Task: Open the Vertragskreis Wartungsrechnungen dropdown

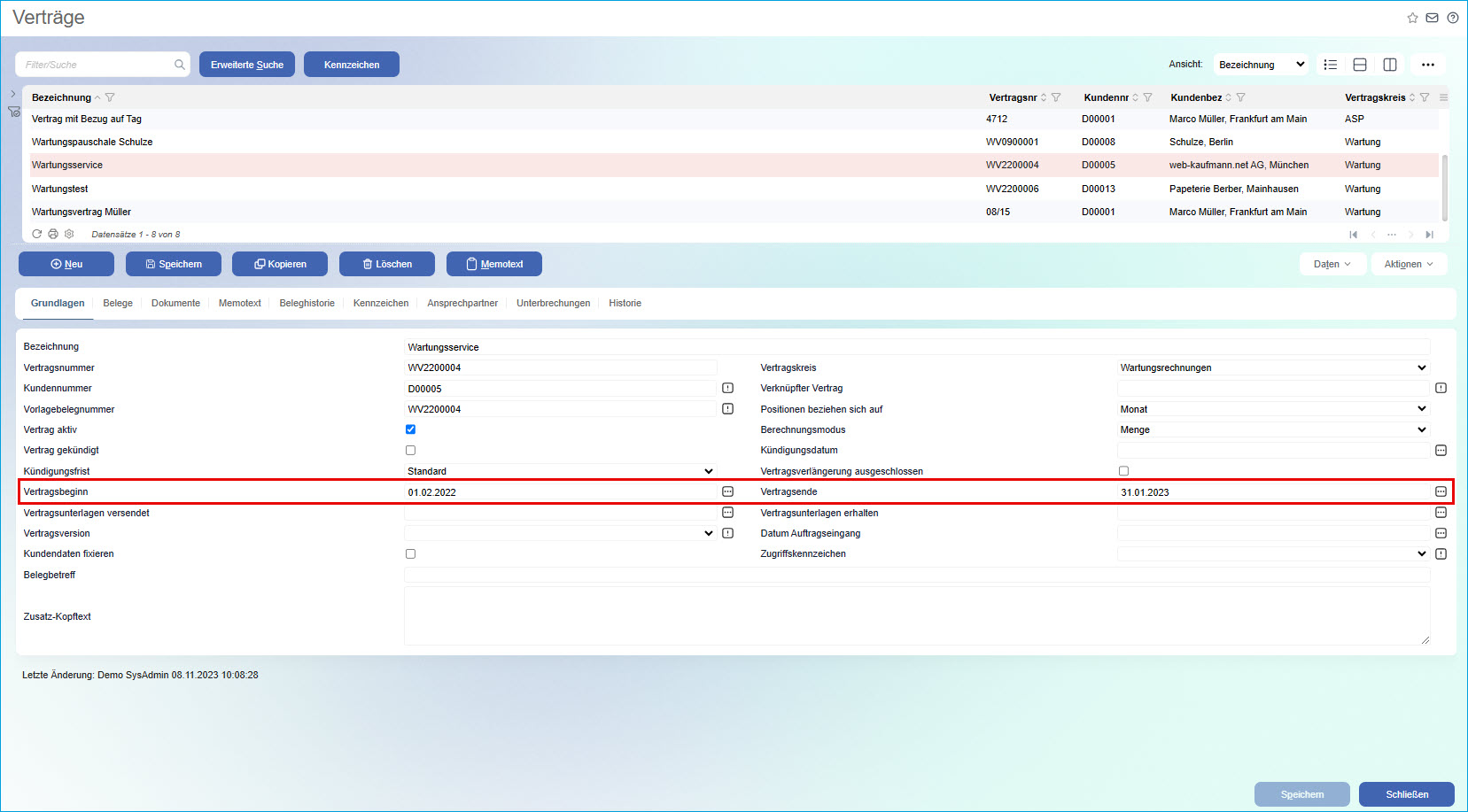Action: pyautogui.click(x=1273, y=367)
